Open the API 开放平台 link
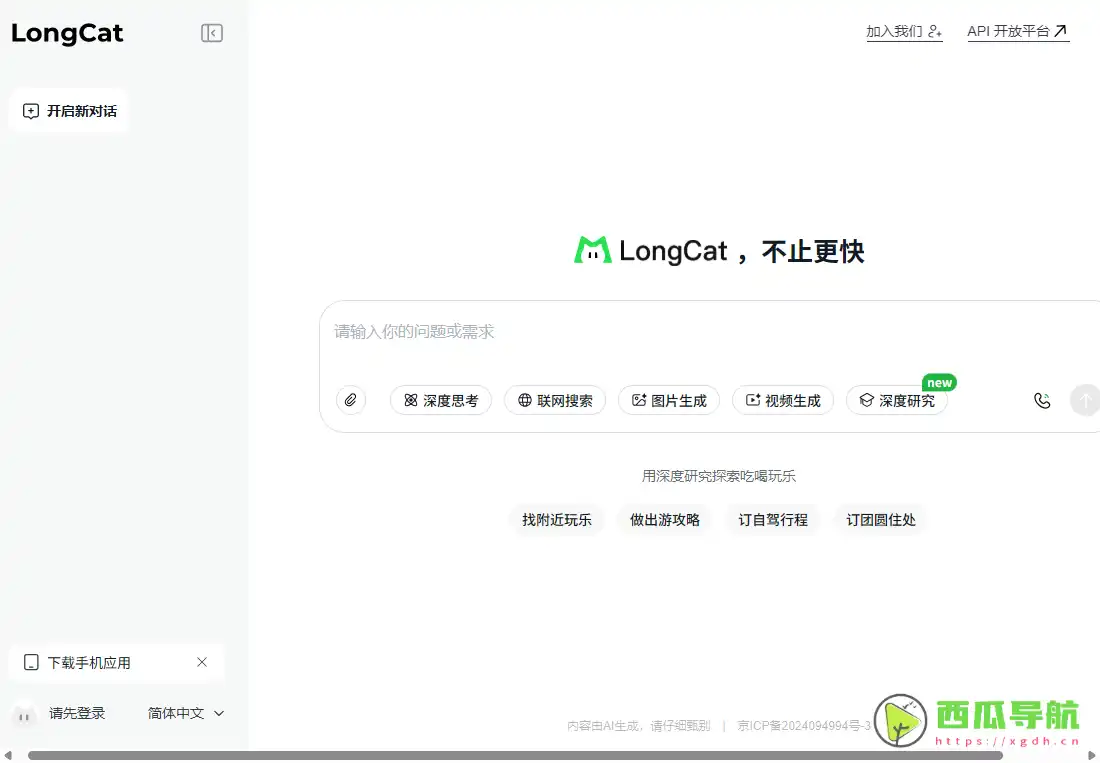The width and height of the screenshot is (1100, 763). point(1018,32)
